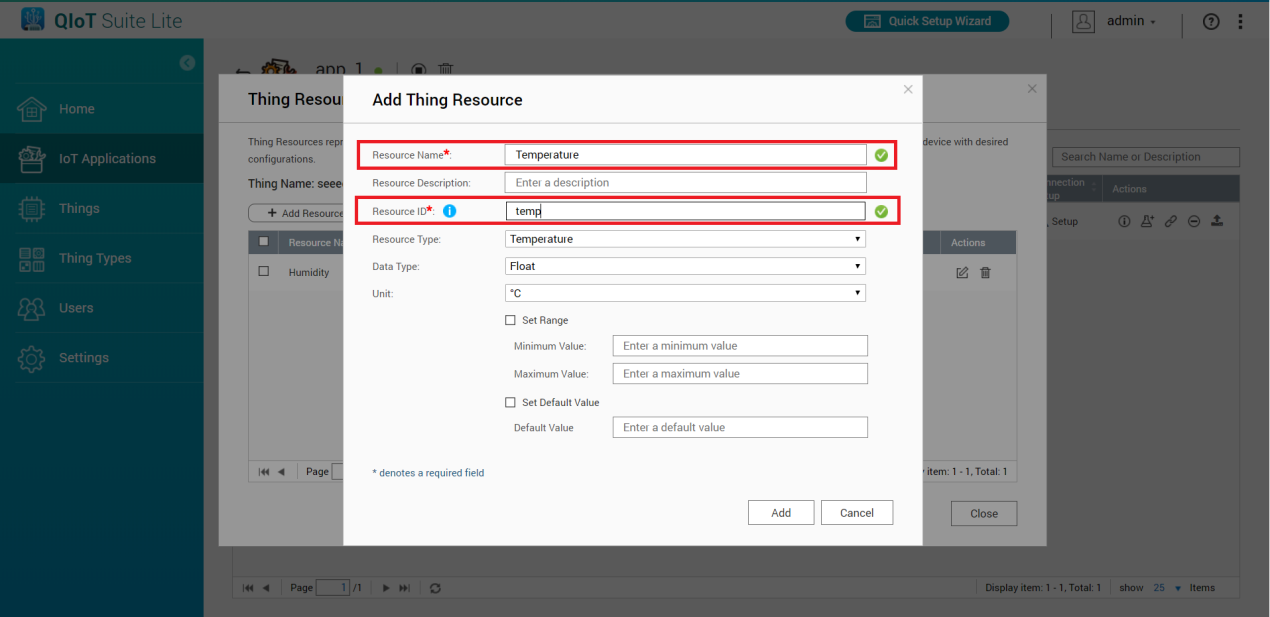The width and height of the screenshot is (1270, 617).
Task: Go to Things in the sidebar
Action: (79, 208)
